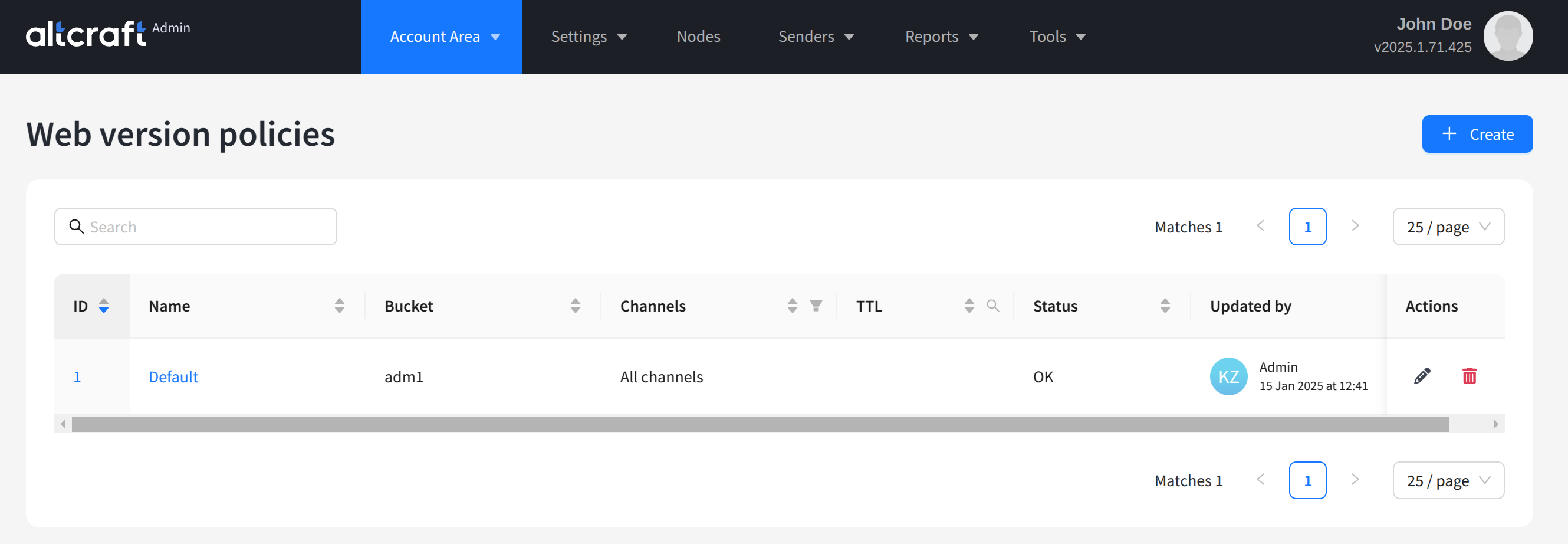The width and height of the screenshot is (1568, 544).
Task: Click the pencil edit icon for Default policy
Action: point(1422,376)
